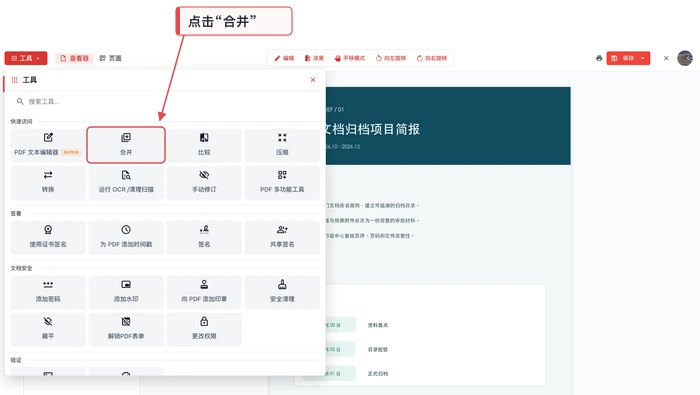Rotate left with 向左旋转
The height and width of the screenshot is (395, 700).
[391, 58]
